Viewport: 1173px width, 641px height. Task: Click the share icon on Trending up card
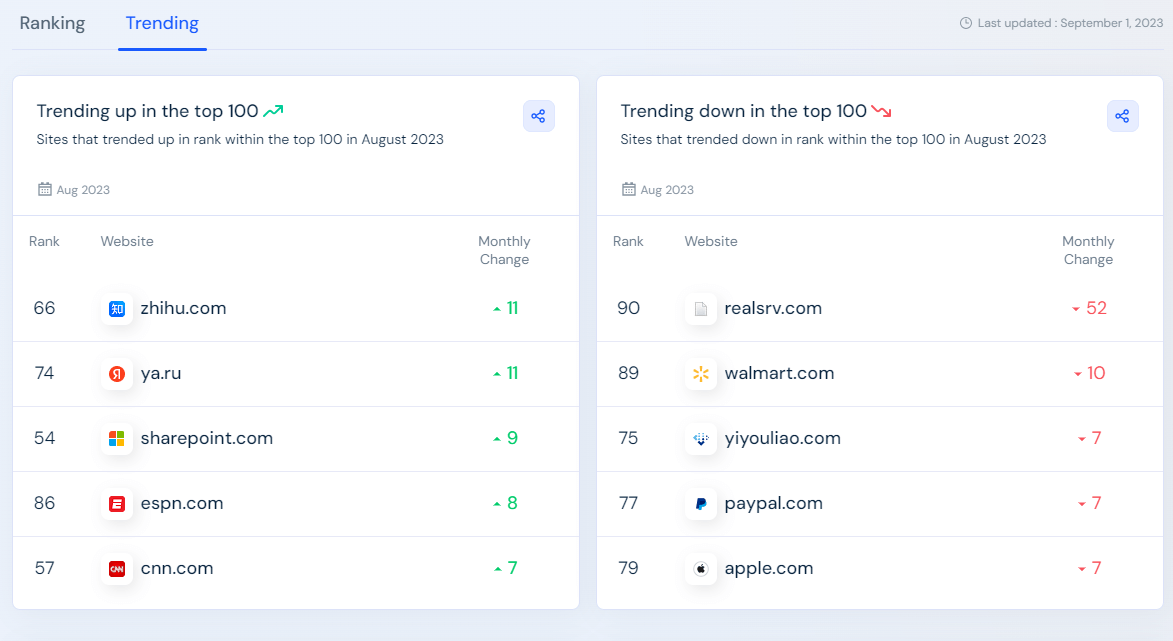tap(538, 116)
